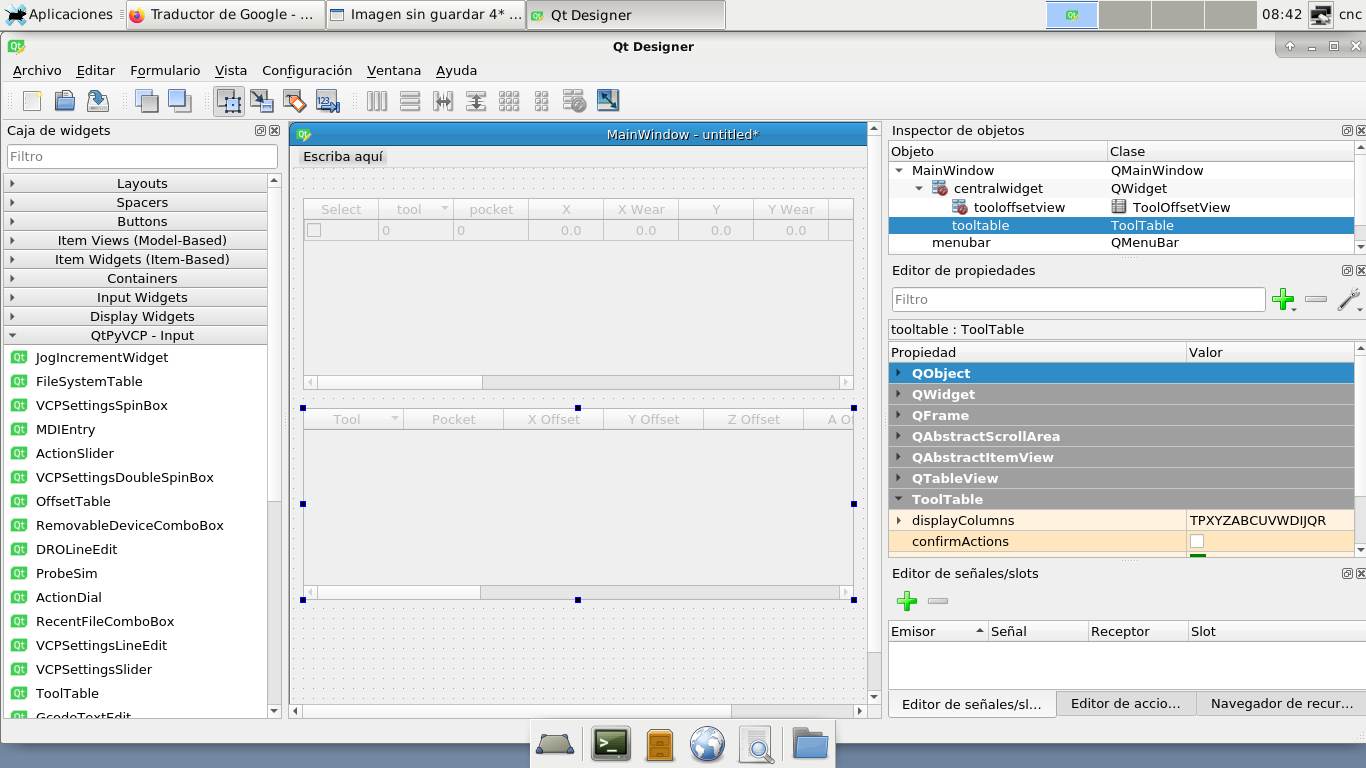Add dynamic property with green plus

(1283, 299)
